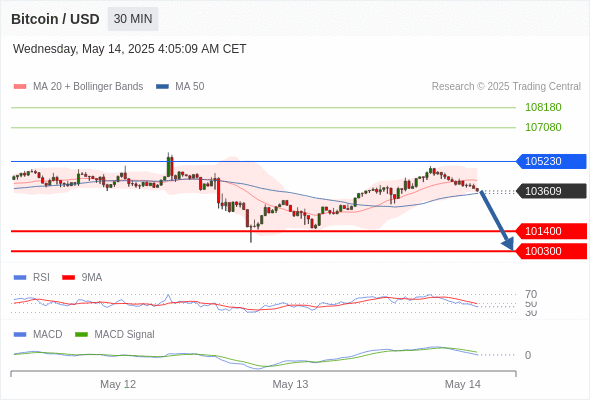Viewport: 590px width, 400px height.
Task: Click the MA 50 blue legend swatch
Action: click(x=162, y=87)
